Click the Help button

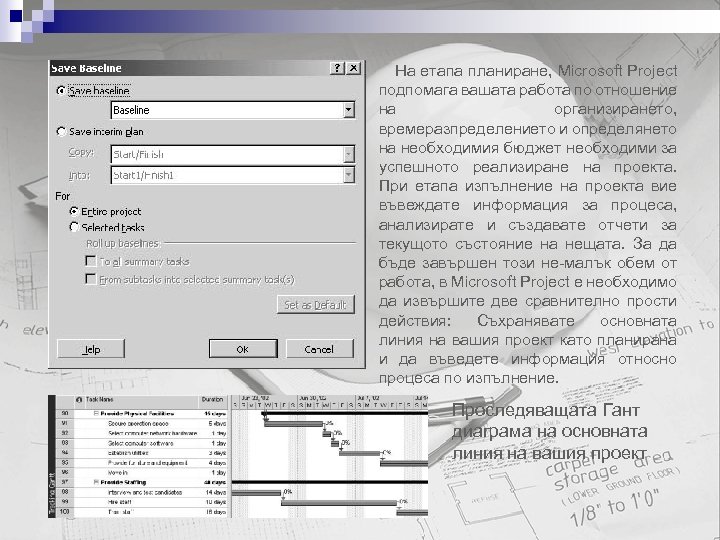click(91, 349)
